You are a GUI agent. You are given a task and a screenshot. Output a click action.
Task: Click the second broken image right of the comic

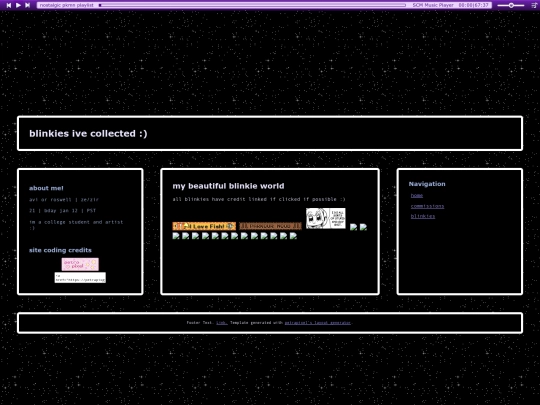(x=363, y=227)
